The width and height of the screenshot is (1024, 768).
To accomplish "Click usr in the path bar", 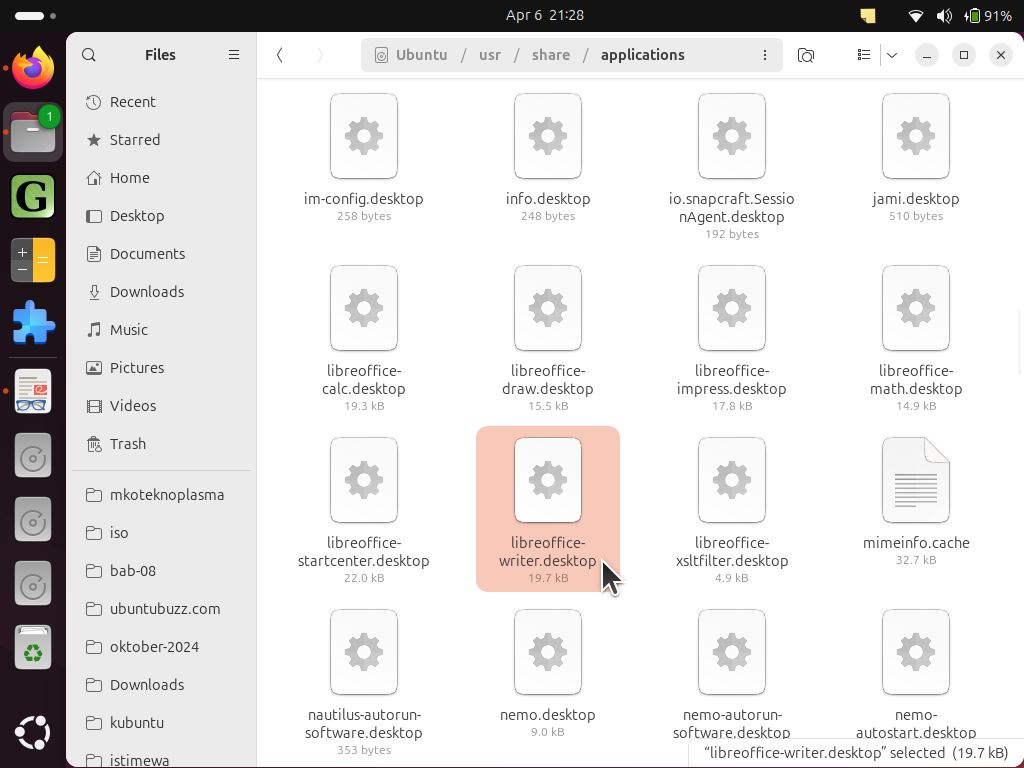I will point(490,55).
